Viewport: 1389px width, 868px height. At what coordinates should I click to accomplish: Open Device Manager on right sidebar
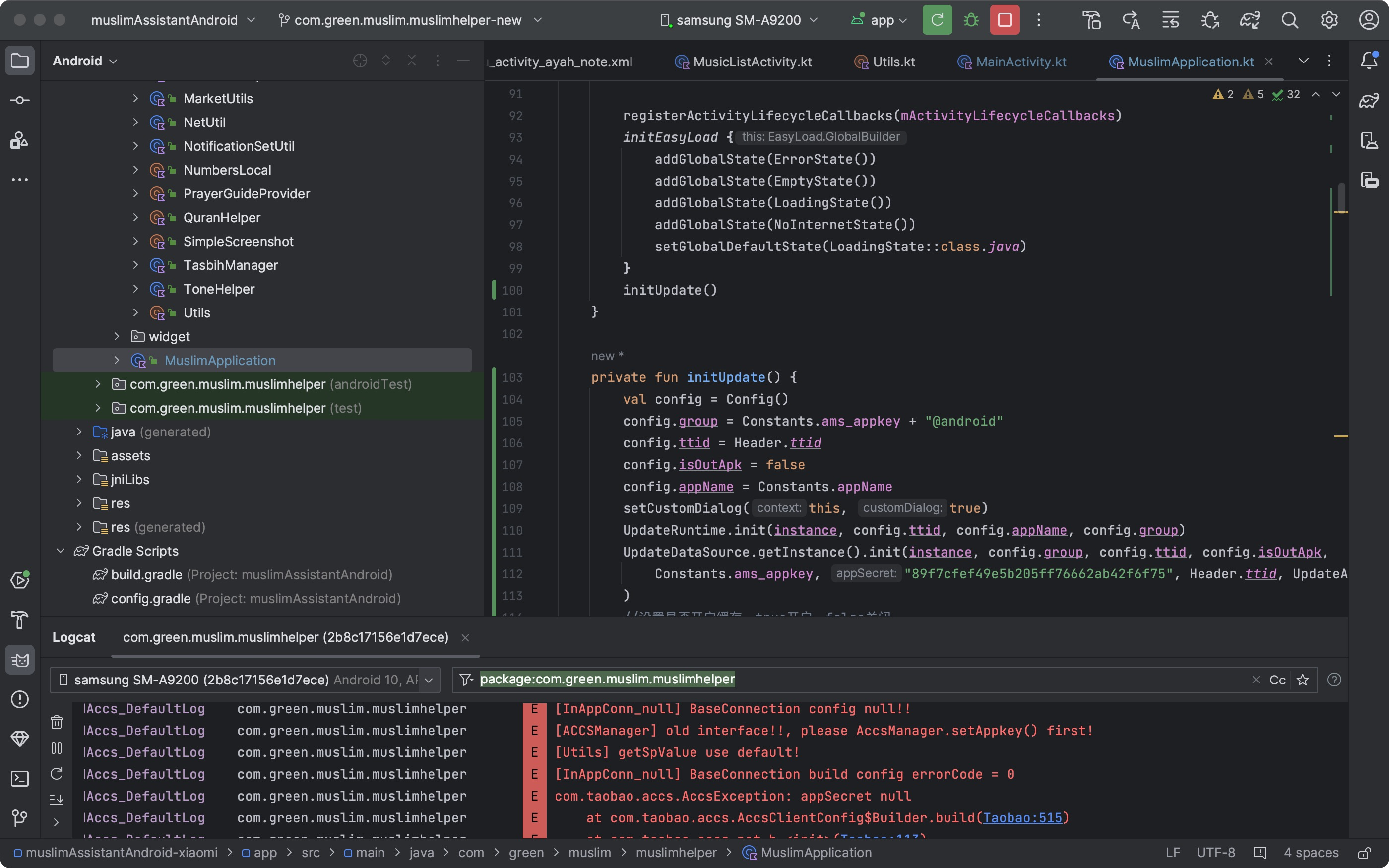coord(1369,140)
